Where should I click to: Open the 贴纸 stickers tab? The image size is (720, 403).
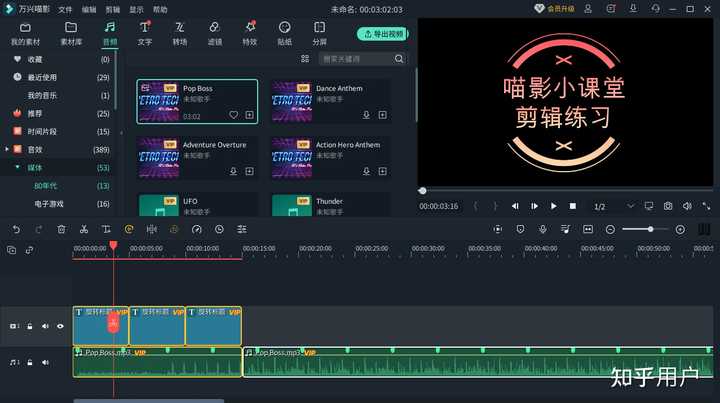tap(284, 34)
